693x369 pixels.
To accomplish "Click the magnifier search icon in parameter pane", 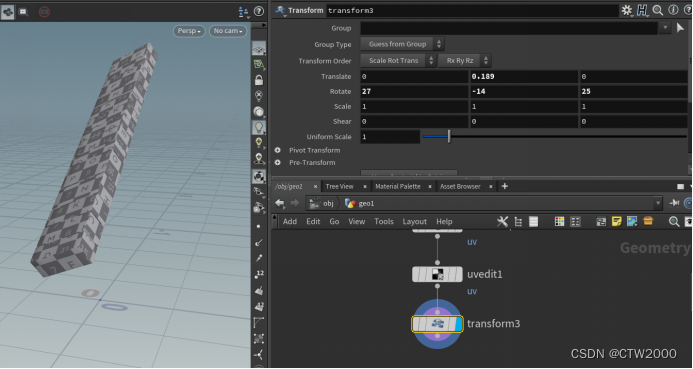I will [x=658, y=10].
